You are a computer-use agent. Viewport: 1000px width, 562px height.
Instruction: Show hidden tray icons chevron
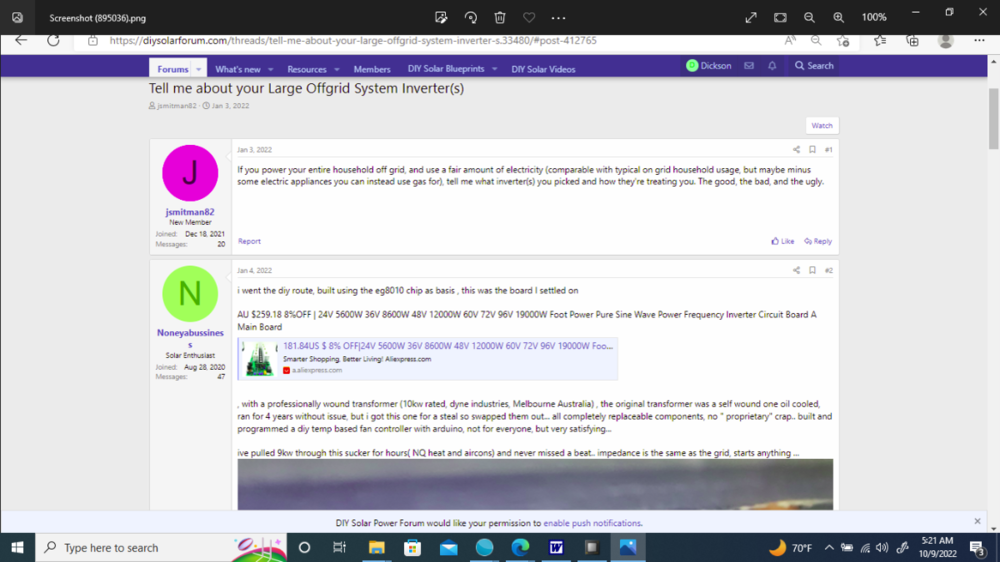828,547
